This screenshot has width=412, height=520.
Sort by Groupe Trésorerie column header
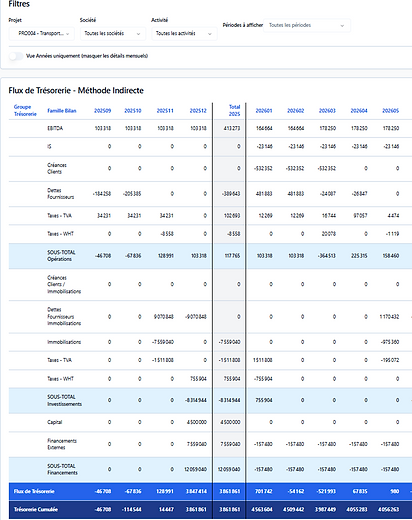(x=25, y=110)
